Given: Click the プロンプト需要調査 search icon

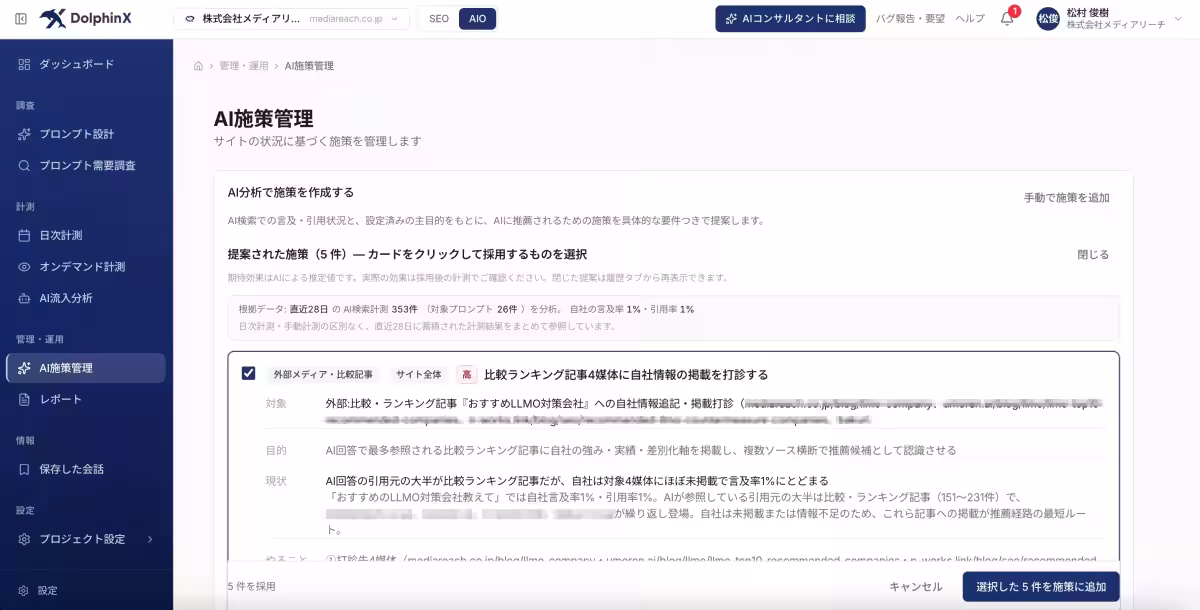Looking at the screenshot, I should click(25, 165).
